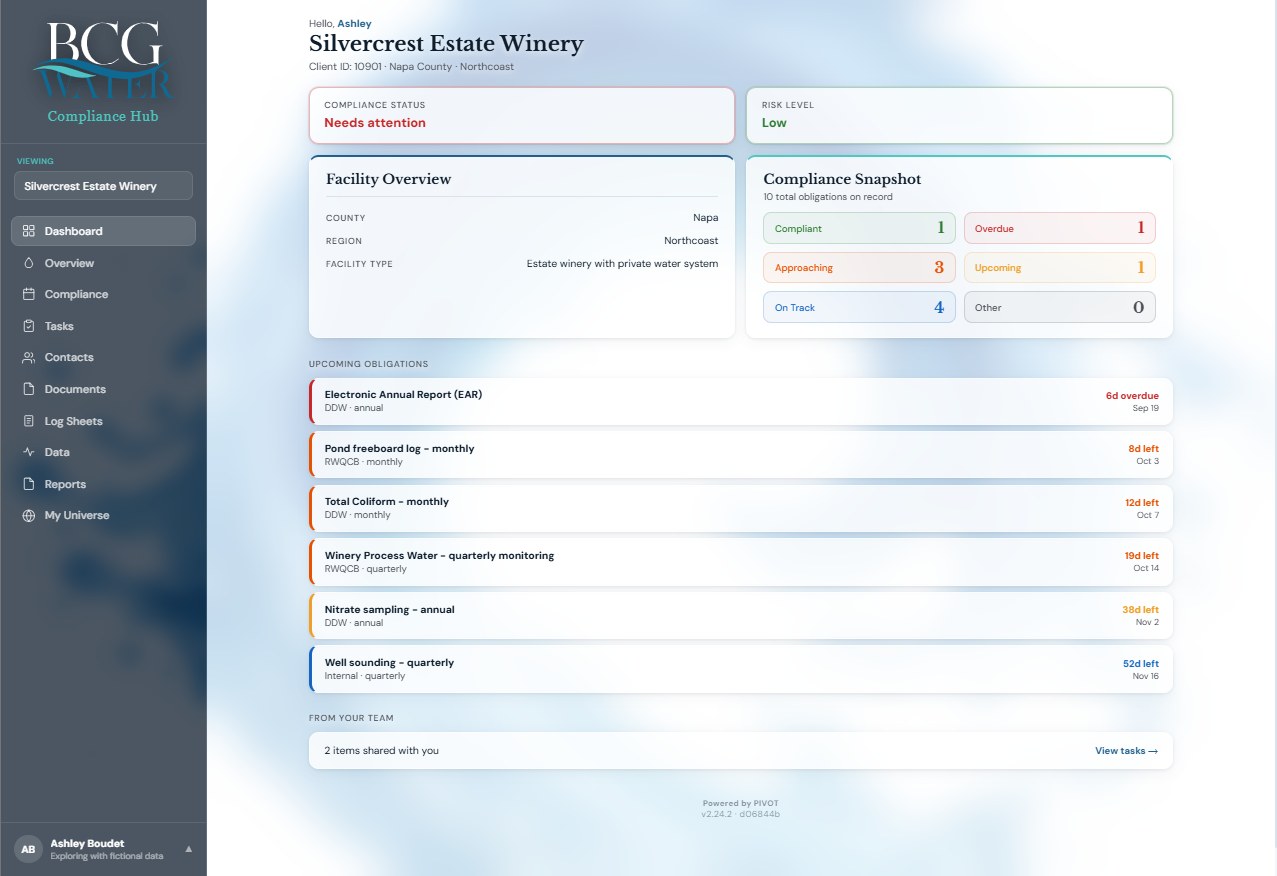Click the '6d overdue' status text

coord(1132,395)
